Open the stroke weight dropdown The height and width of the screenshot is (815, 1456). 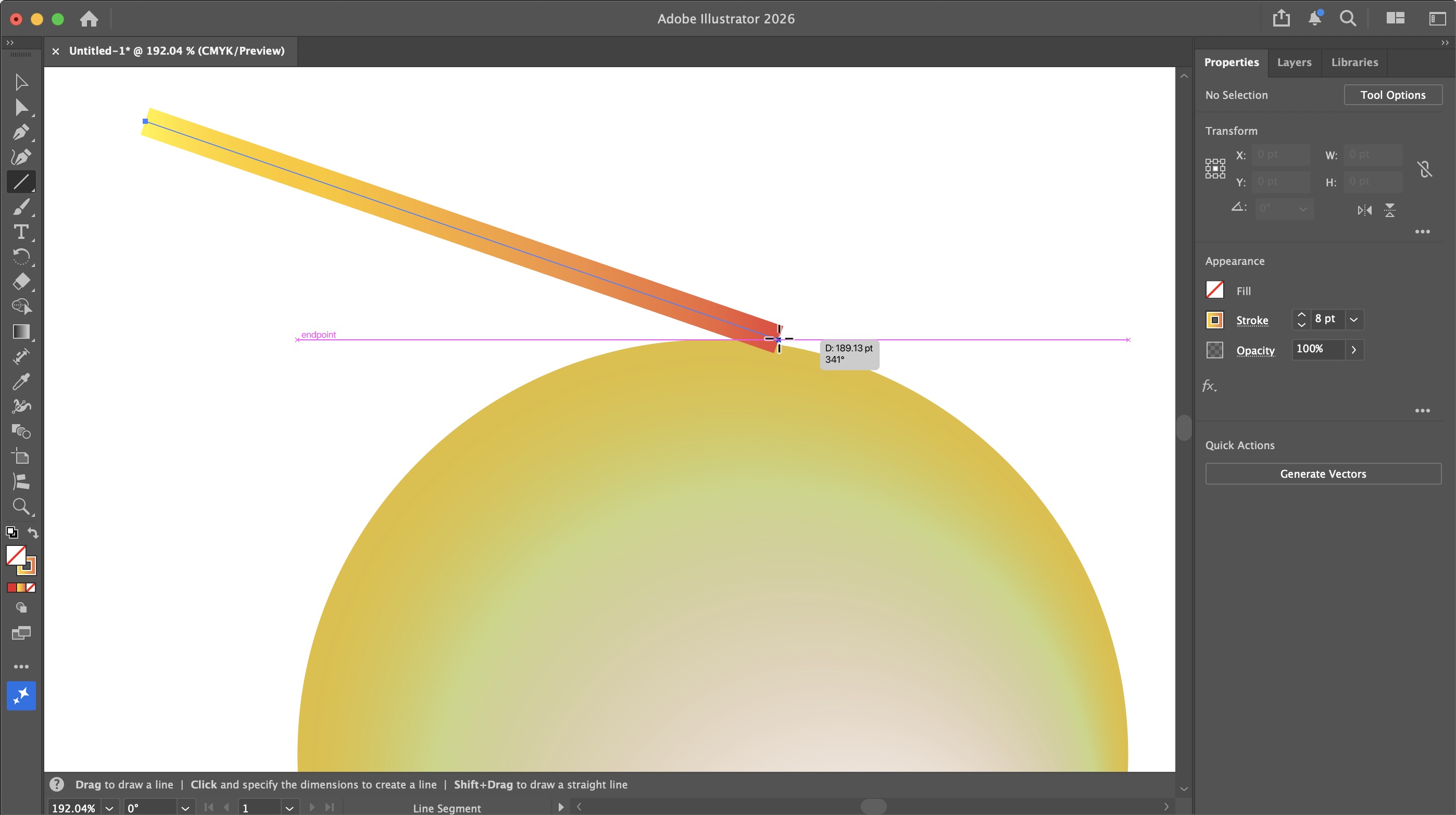coord(1354,320)
